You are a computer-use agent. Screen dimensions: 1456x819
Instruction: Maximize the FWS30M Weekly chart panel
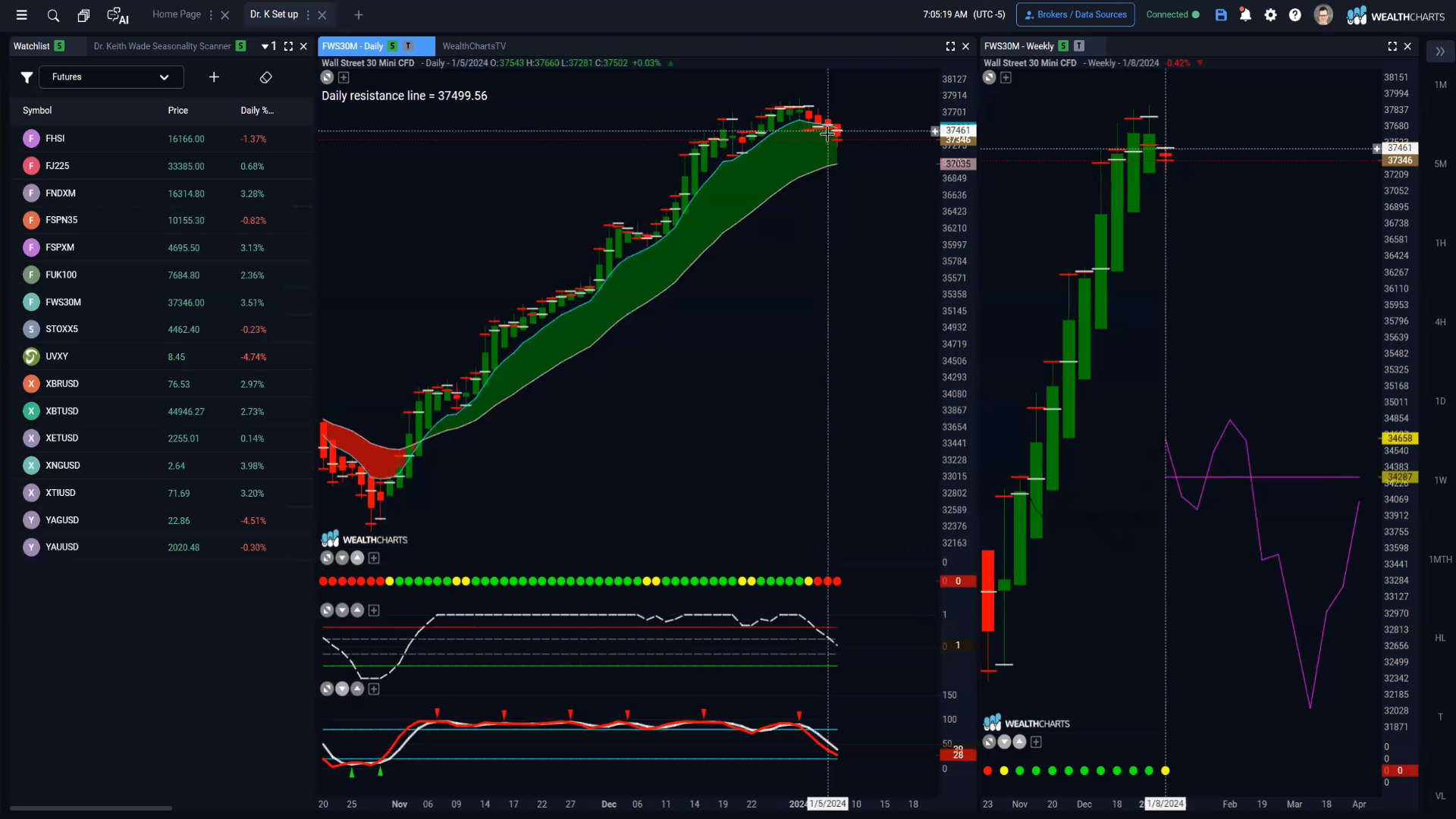point(1392,46)
